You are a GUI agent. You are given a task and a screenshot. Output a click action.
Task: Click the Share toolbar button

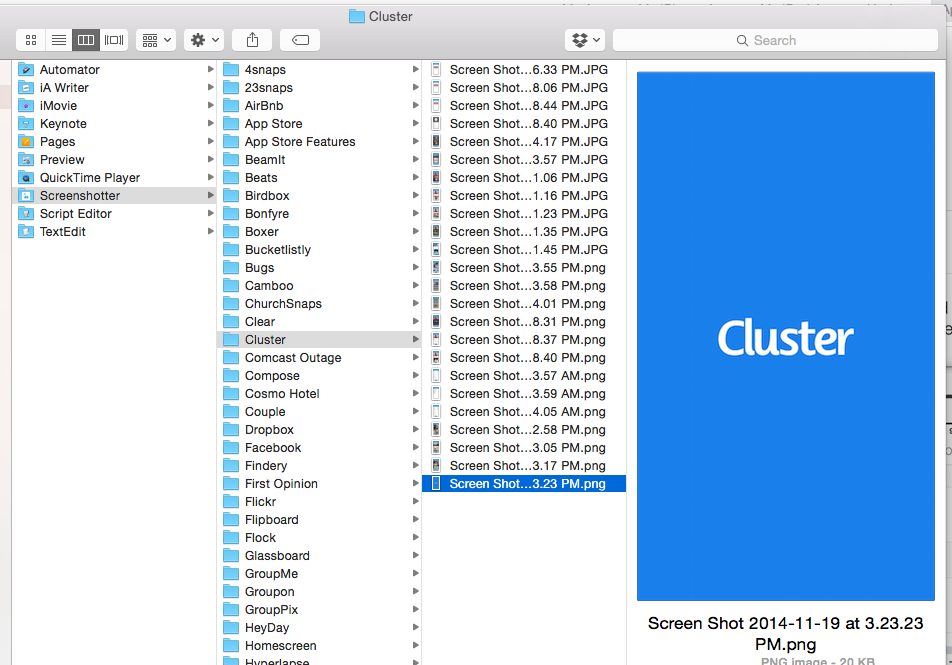[x=253, y=40]
